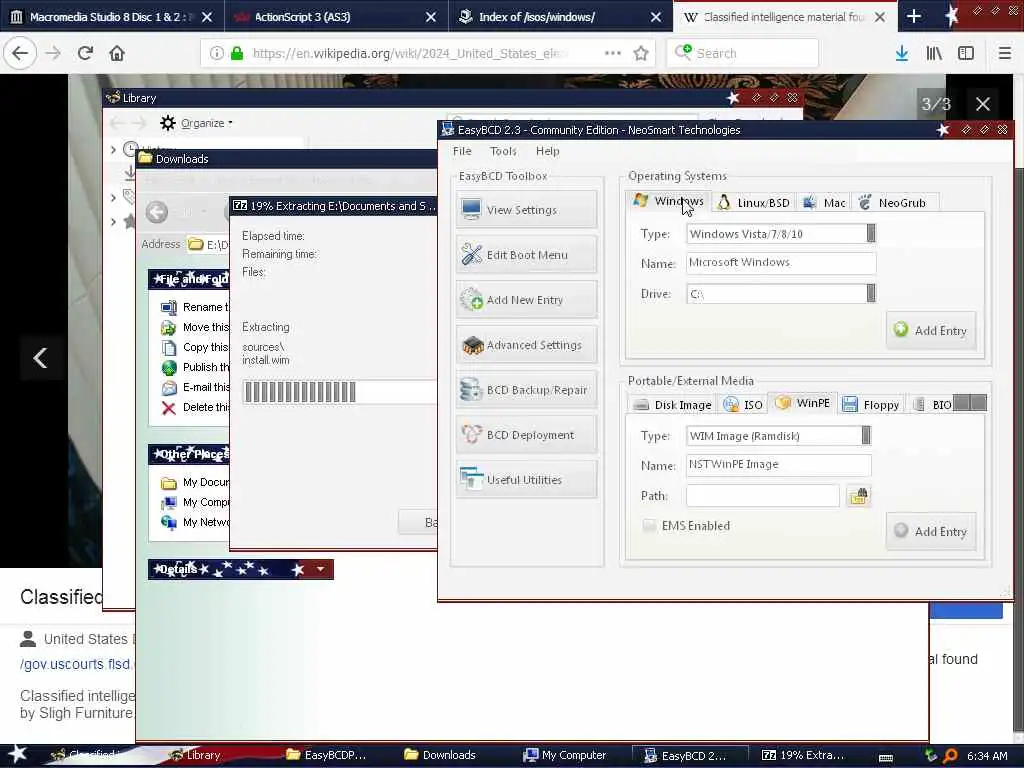This screenshot has height=768, width=1024.
Task: Bookmark this page with star icon
Action: click(x=641, y=53)
